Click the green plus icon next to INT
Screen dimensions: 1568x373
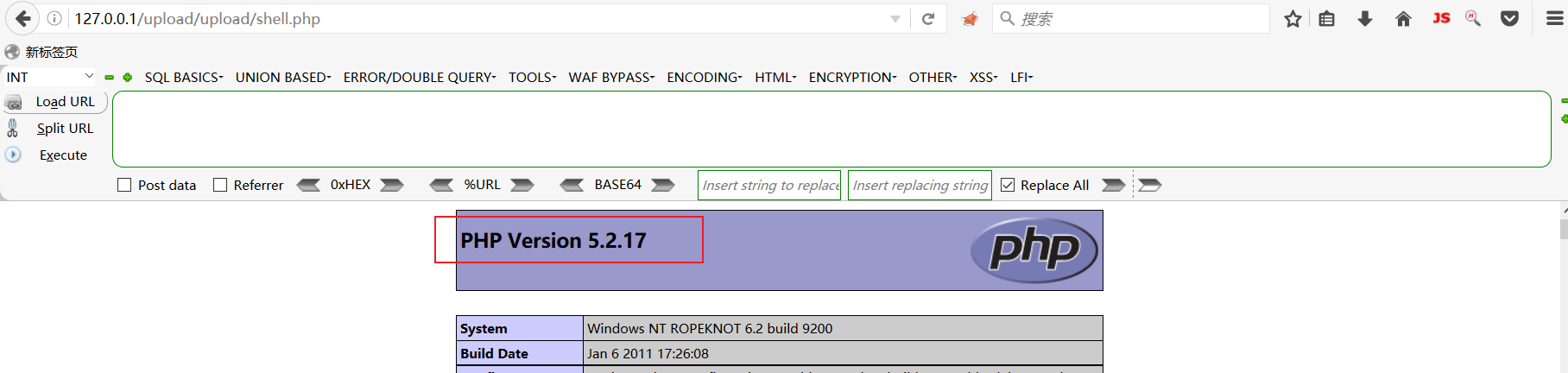pyautogui.click(x=128, y=78)
